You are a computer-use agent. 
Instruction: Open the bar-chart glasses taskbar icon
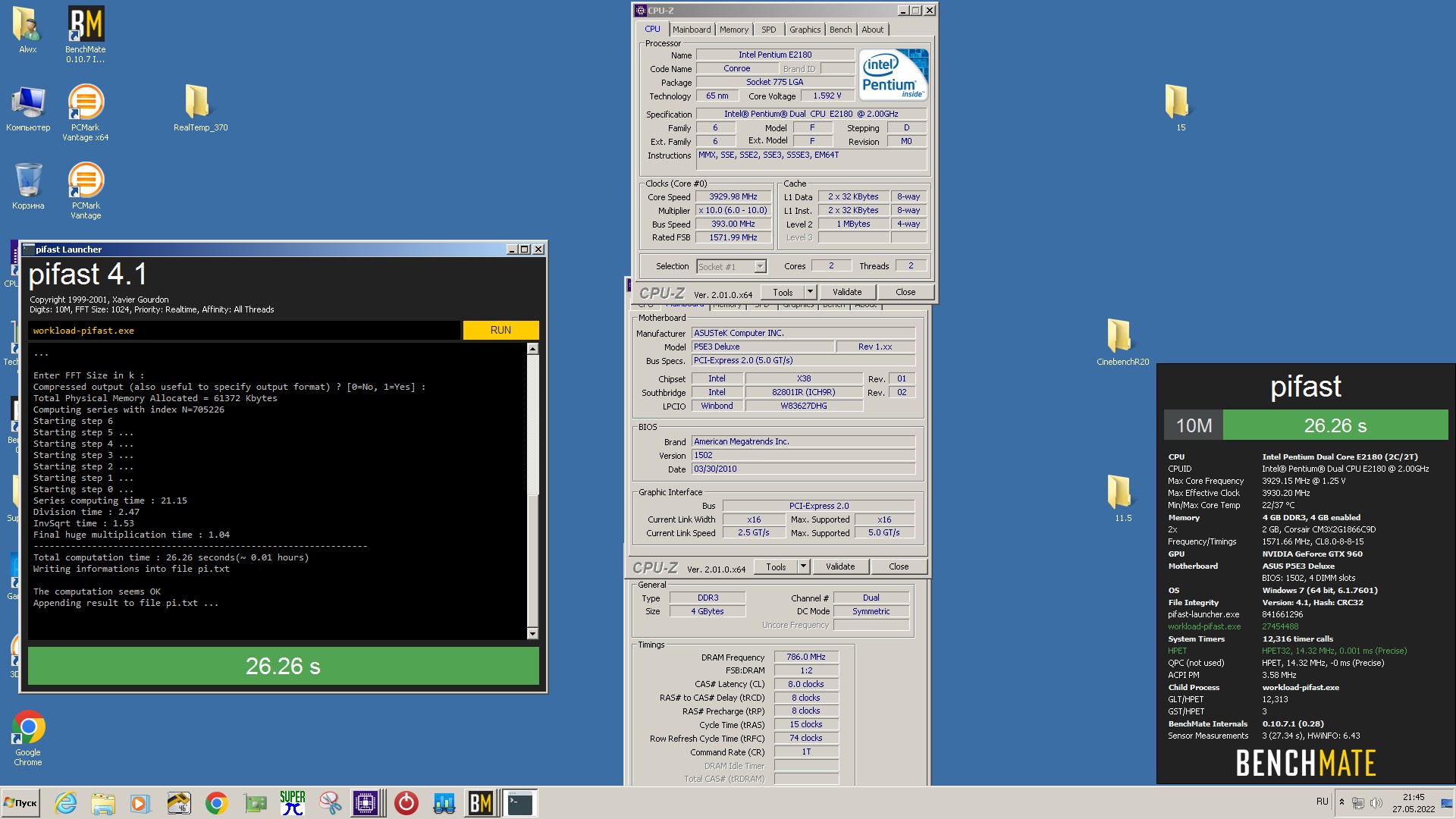(444, 803)
